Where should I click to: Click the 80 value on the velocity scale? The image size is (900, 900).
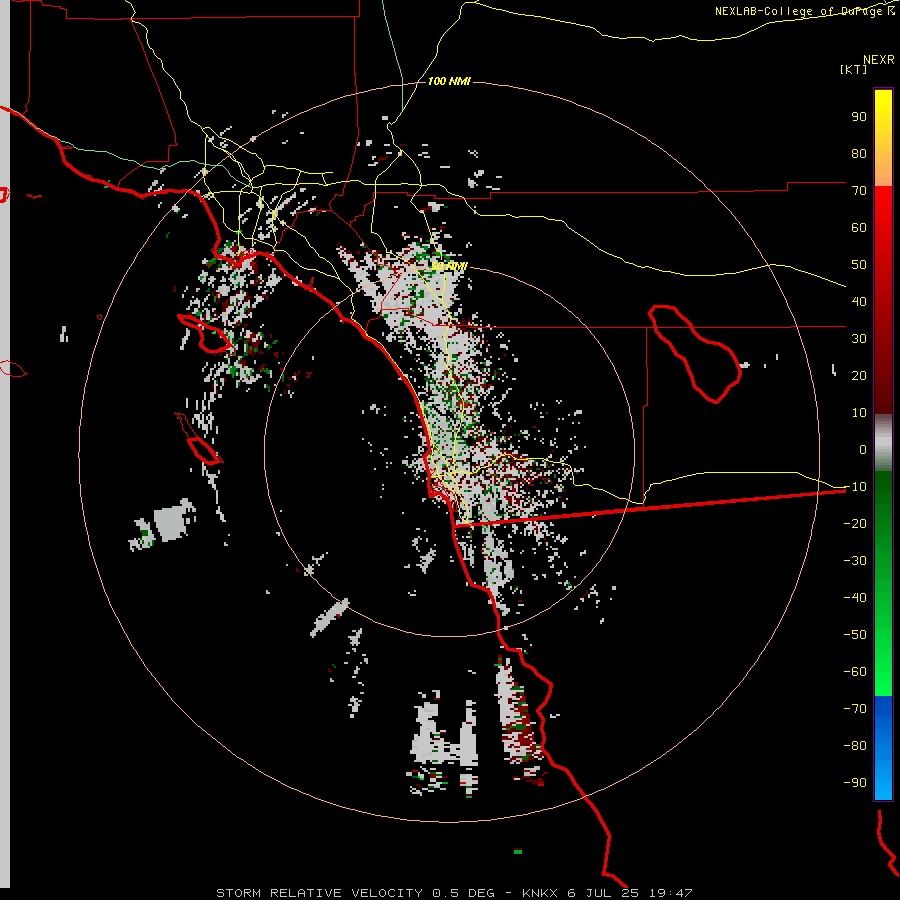pyautogui.click(x=859, y=153)
